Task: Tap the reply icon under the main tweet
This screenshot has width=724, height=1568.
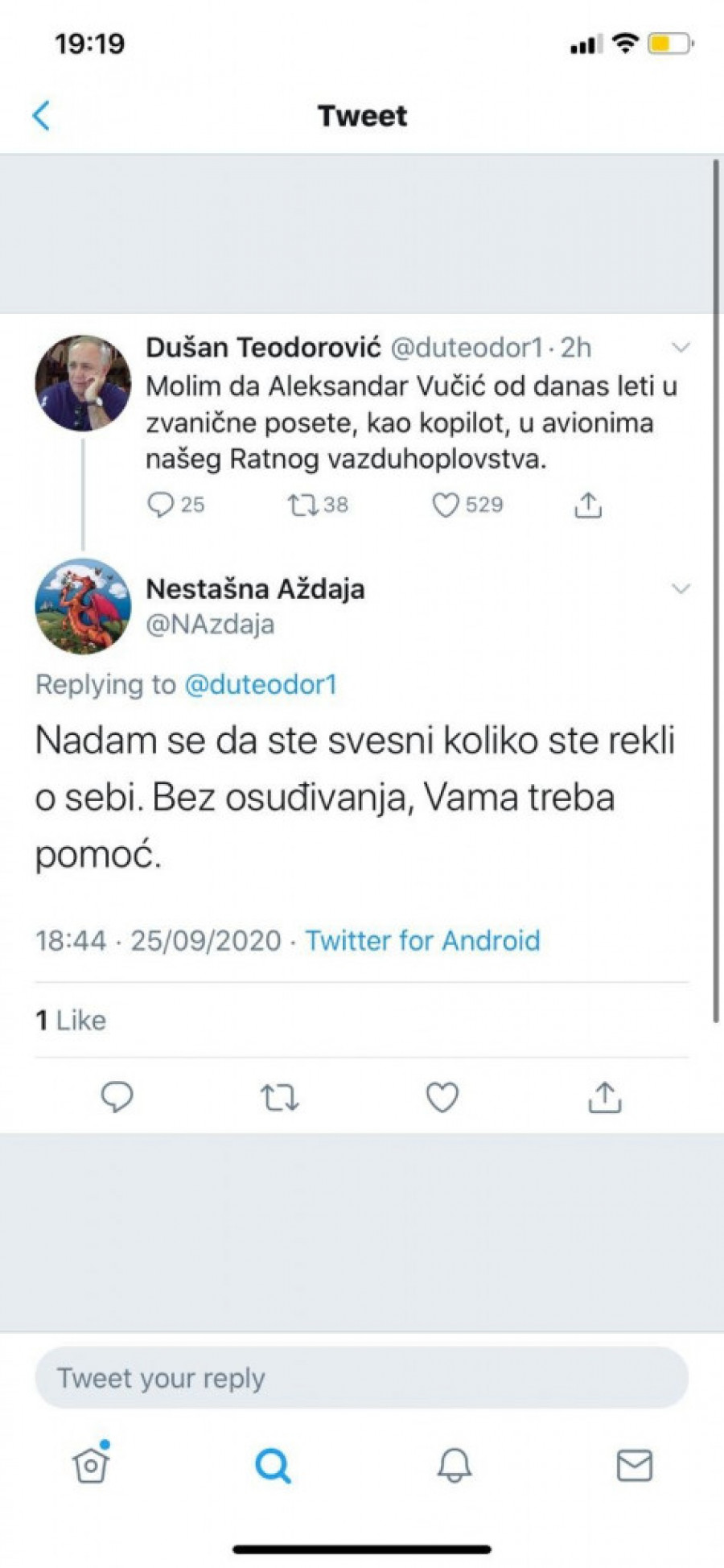Action: pos(117,1097)
